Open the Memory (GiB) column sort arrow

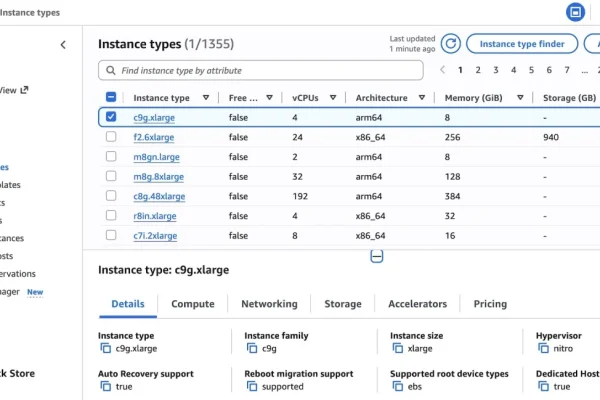coord(520,98)
